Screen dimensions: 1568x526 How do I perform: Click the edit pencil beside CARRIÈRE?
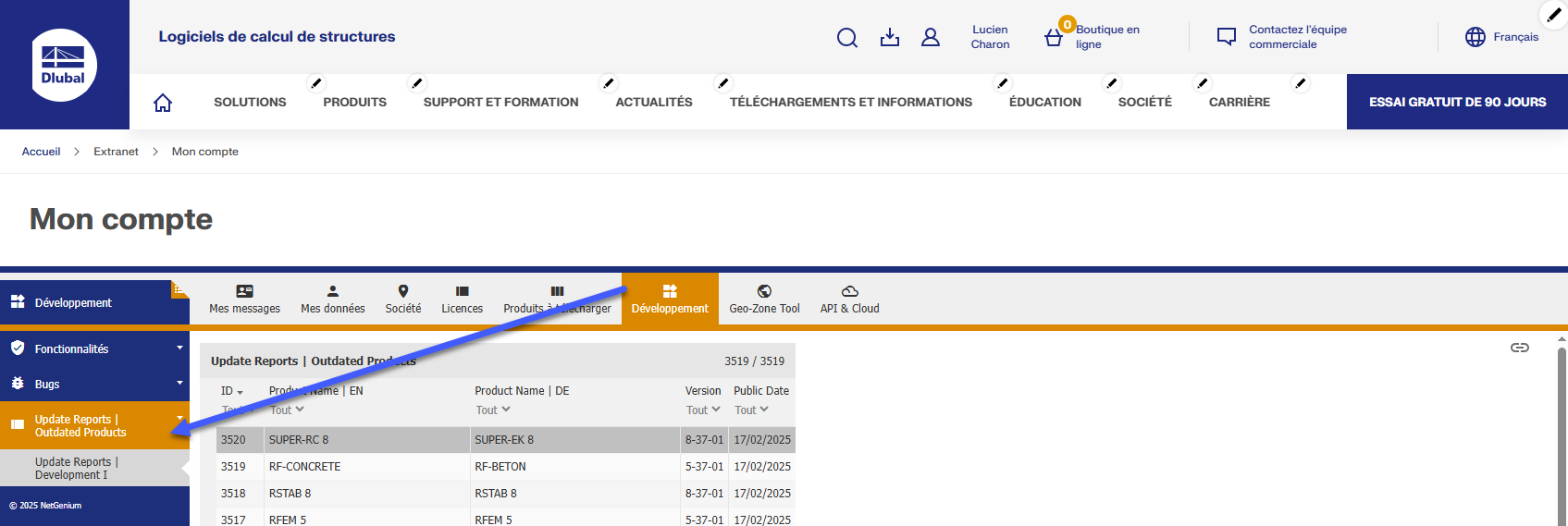1300,83
